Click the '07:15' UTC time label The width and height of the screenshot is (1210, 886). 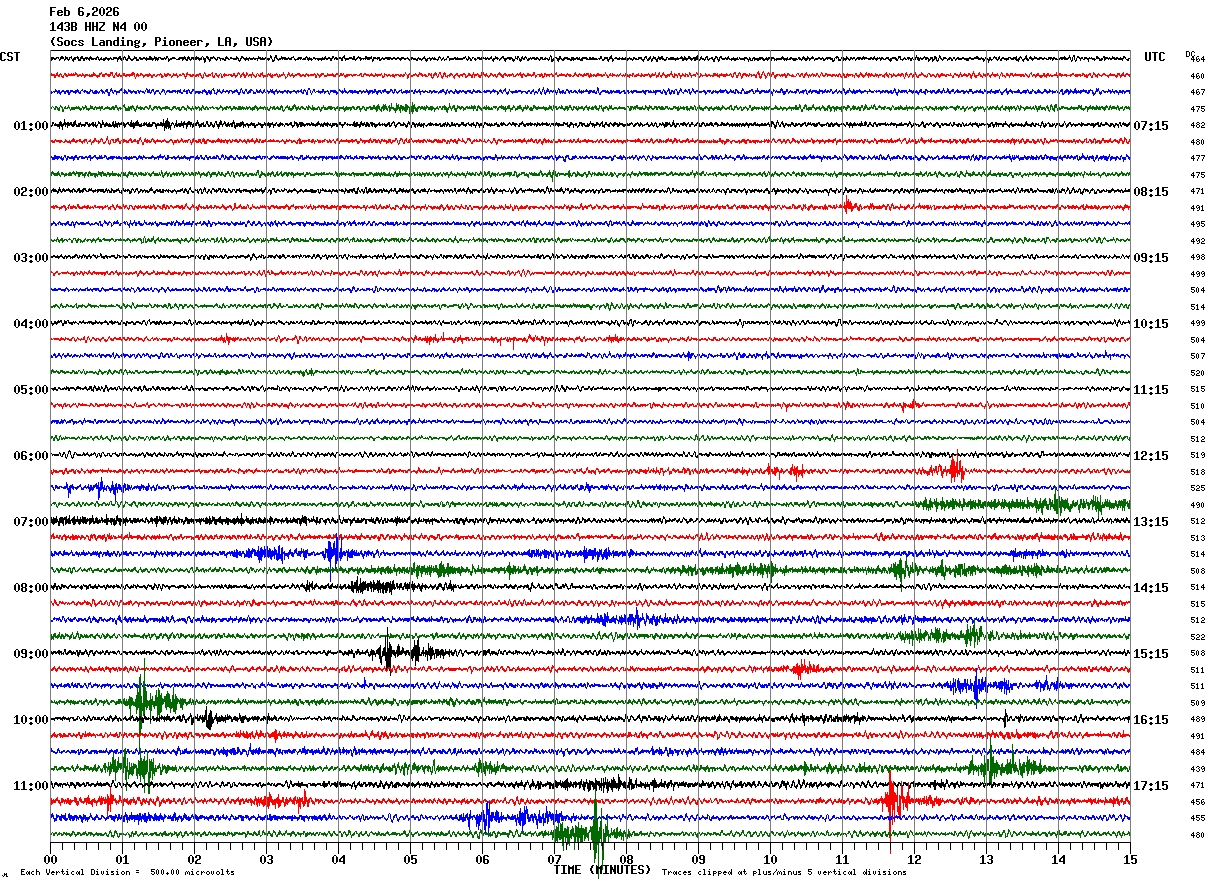1151,126
